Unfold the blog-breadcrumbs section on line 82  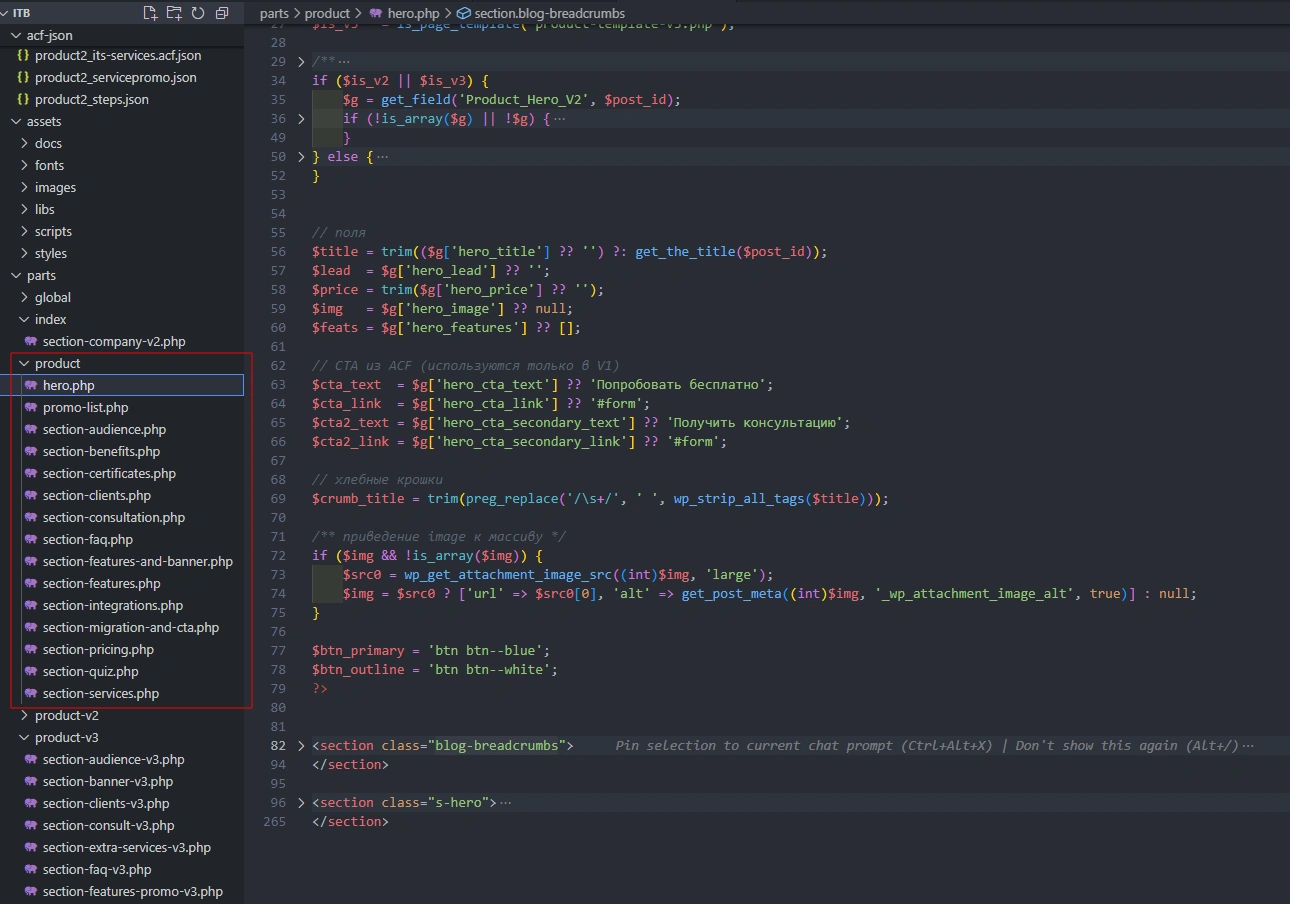click(301, 746)
